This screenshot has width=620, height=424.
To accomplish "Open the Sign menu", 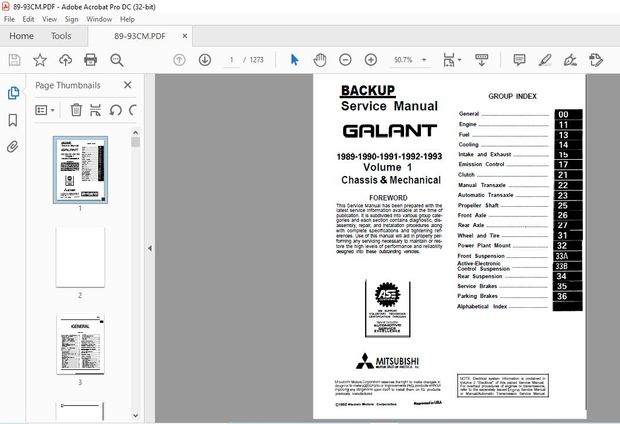I will coord(72,19).
